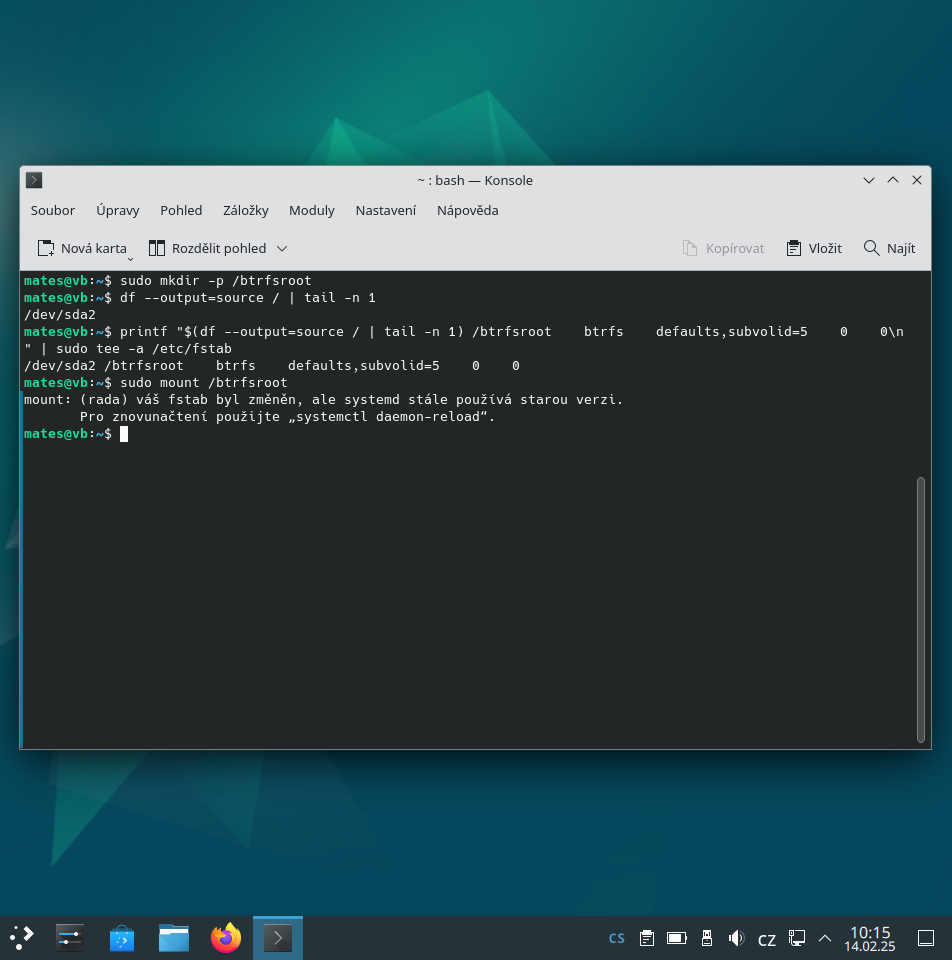
Task: Click the Nová karta button
Action: click(82, 249)
